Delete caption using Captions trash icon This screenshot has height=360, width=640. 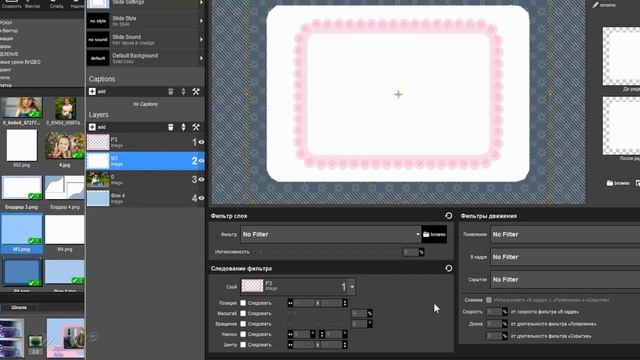(x=171, y=91)
